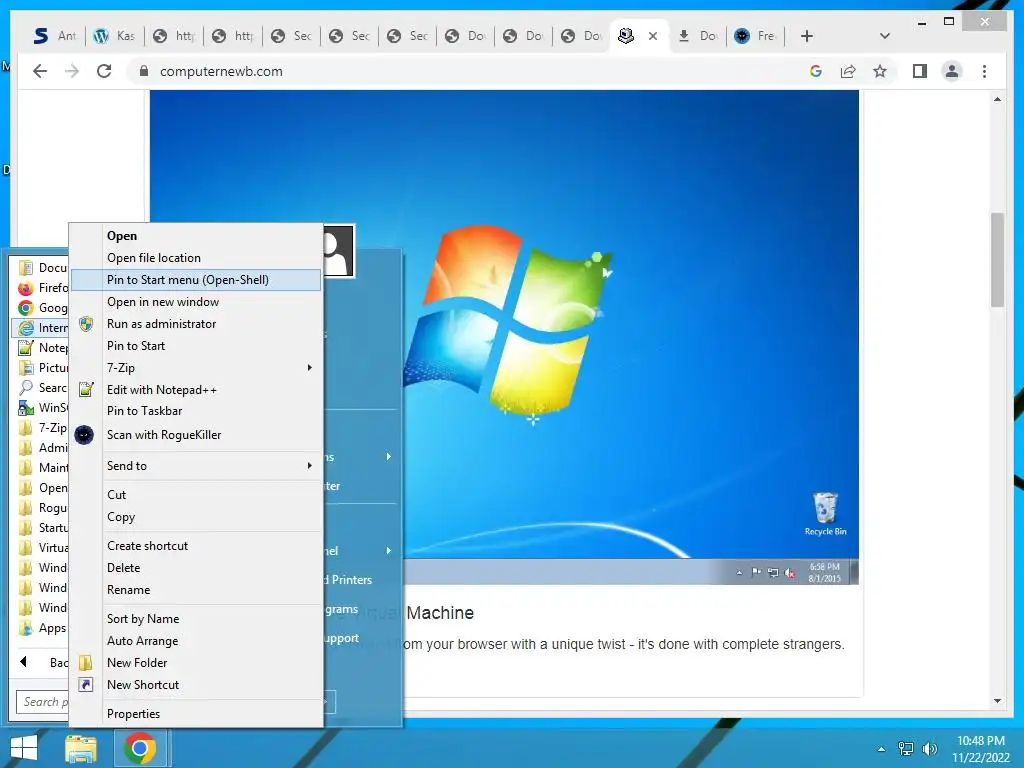Show hidden tray icons arrow
This screenshot has height=768, width=1024.
coord(882,749)
